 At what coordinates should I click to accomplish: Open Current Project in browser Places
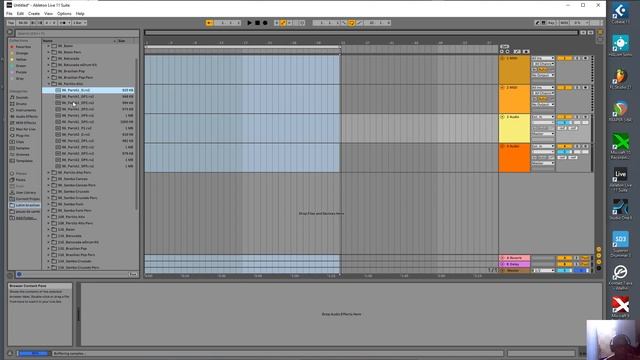[28, 199]
